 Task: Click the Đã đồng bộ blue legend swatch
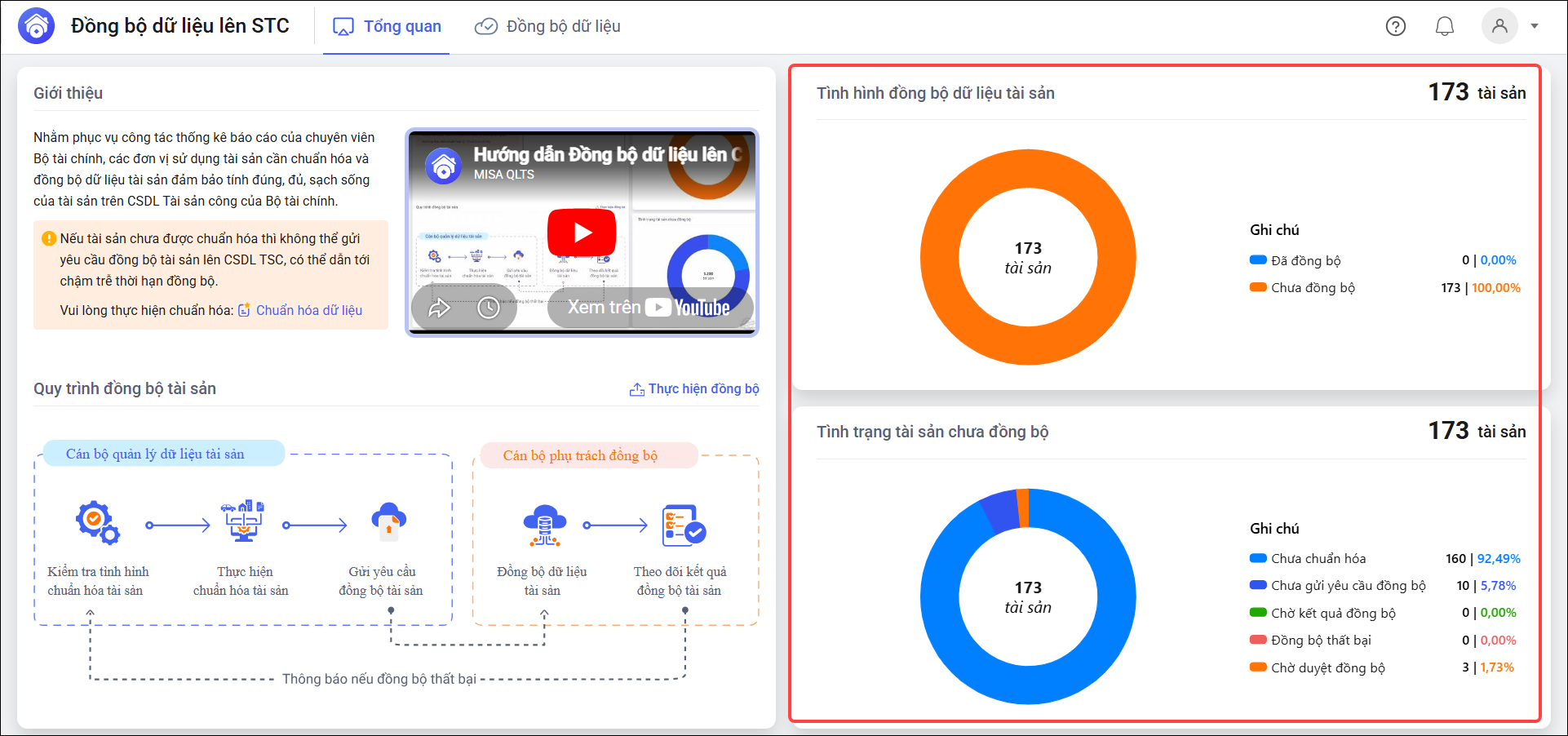tap(1258, 260)
